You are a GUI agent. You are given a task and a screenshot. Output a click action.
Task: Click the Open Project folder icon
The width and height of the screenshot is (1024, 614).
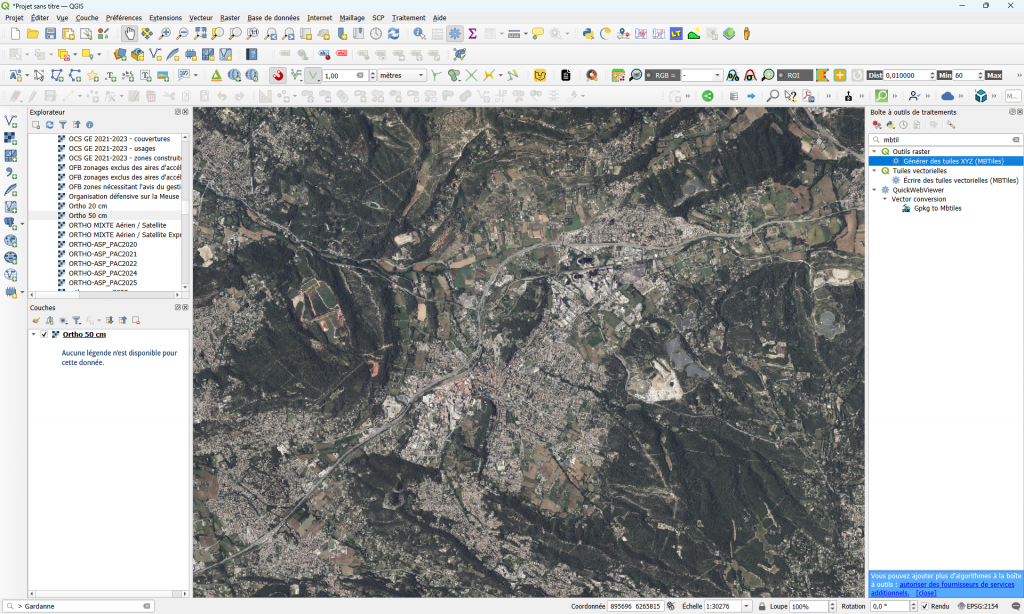[33, 33]
